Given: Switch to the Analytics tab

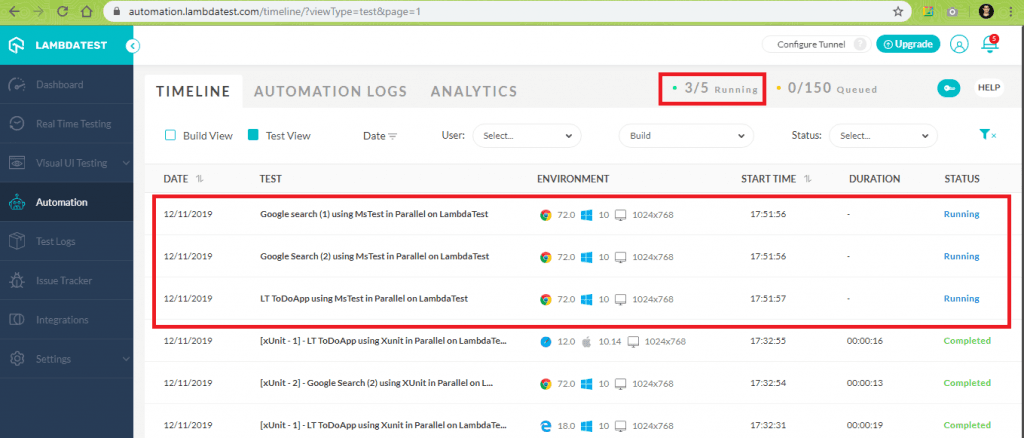Looking at the screenshot, I should (x=473, y=91).
